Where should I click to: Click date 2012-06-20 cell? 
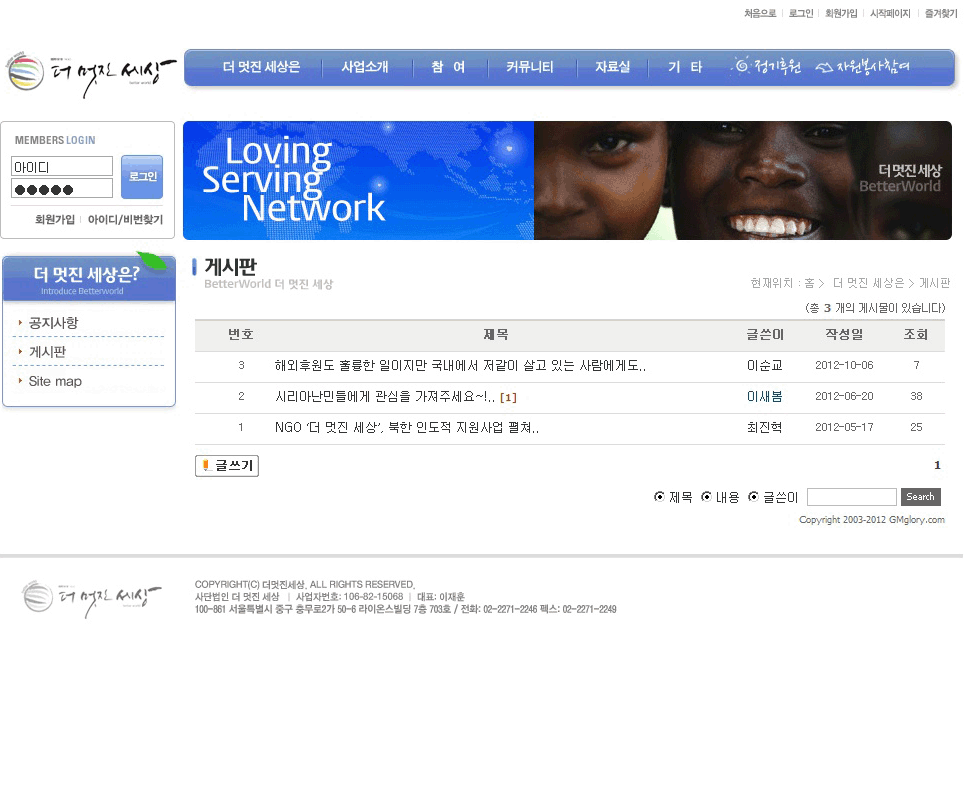pyautogui.click(x=844, y=396)
